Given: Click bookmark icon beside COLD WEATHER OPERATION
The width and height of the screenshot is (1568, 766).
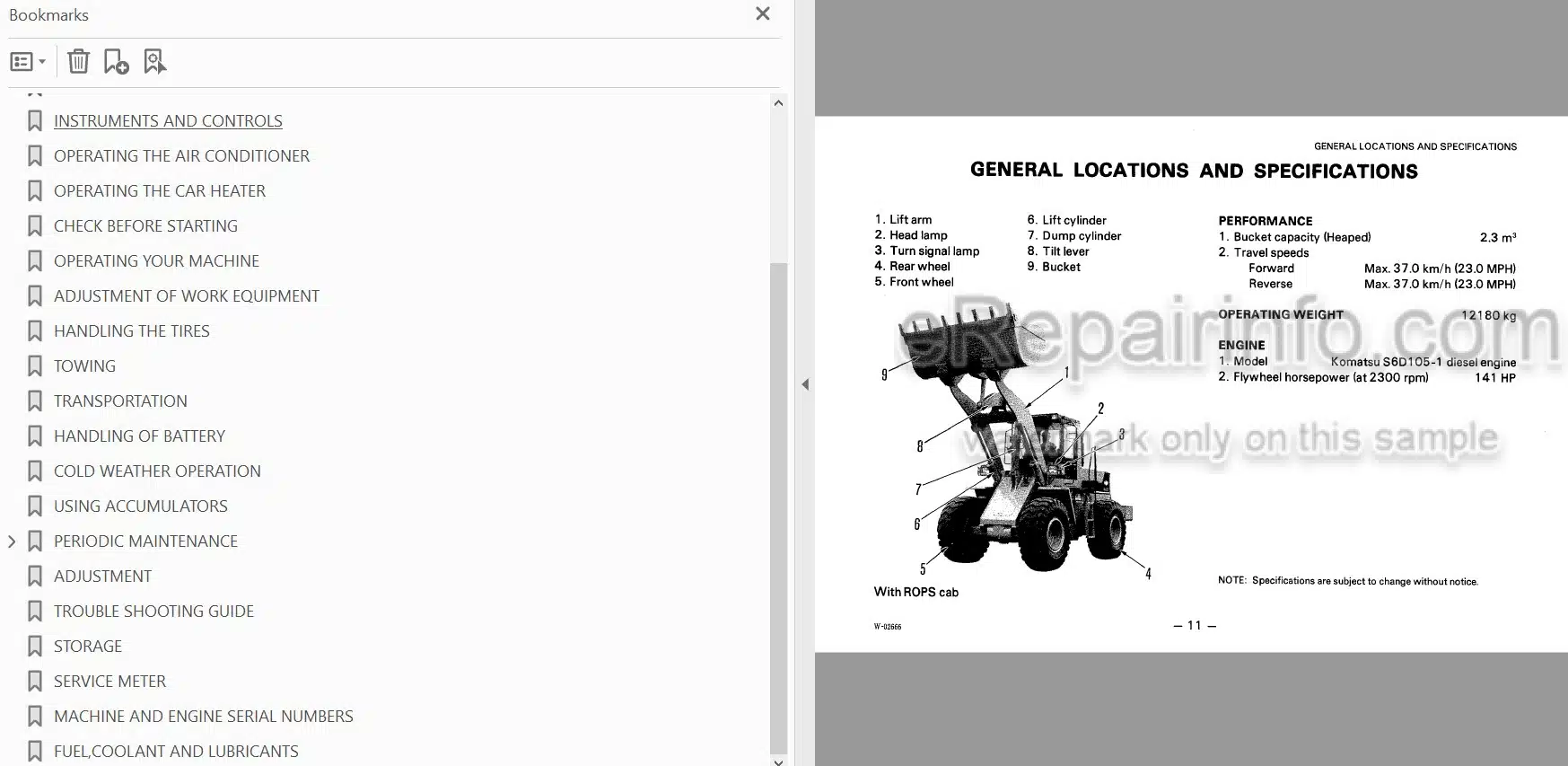Looking at the screenshot, I should tap(35, 471).
